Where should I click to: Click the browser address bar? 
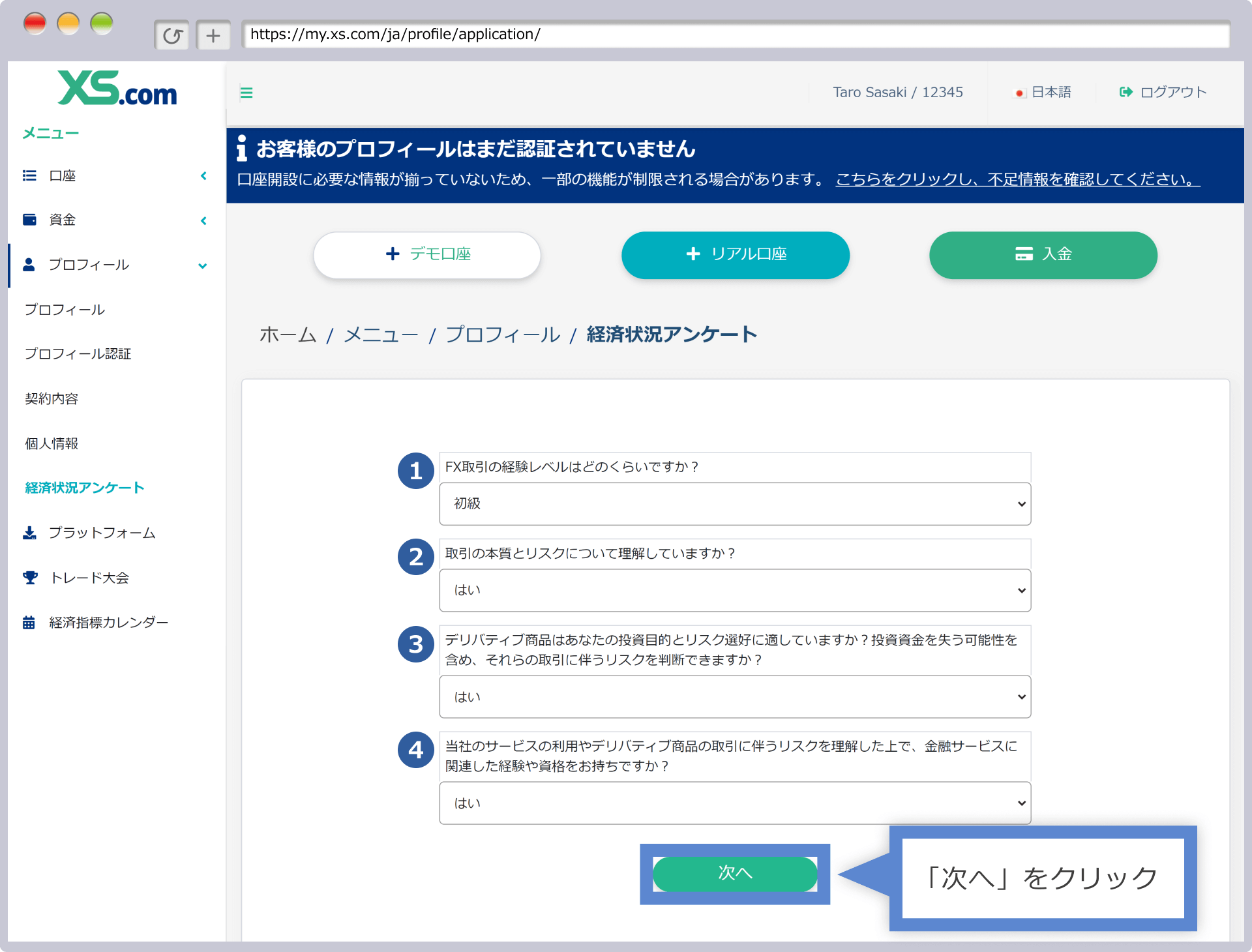point(736,35)
